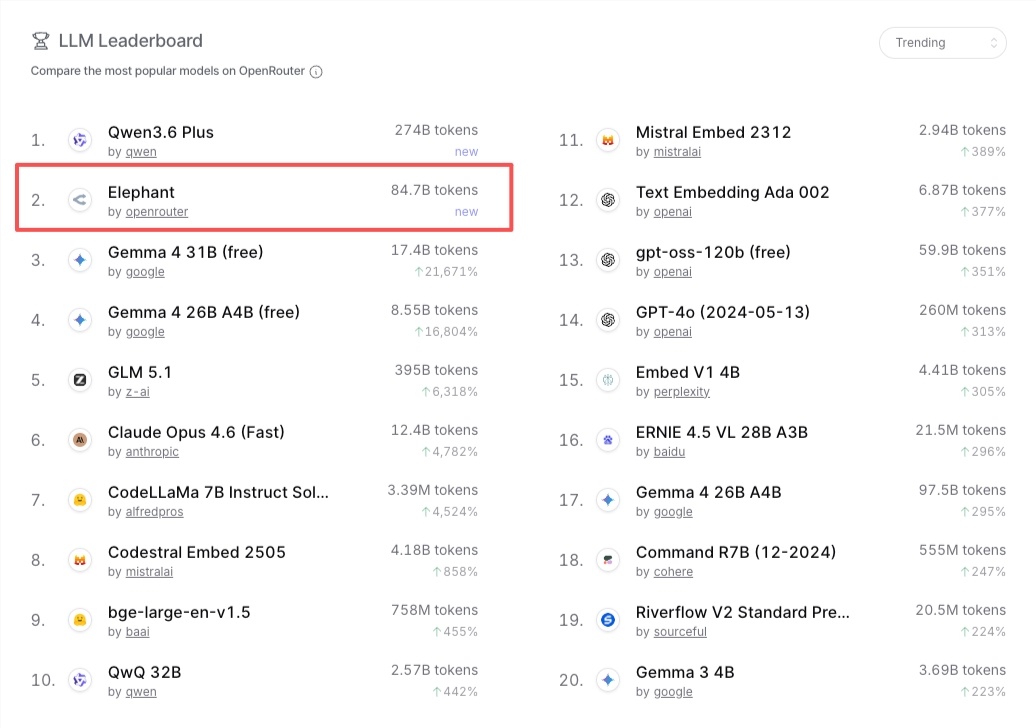Click the Mistral logo next to Codestral Embed 2505
The height and width of the screenshot is (728, 1036).
(x=80, y=560)
